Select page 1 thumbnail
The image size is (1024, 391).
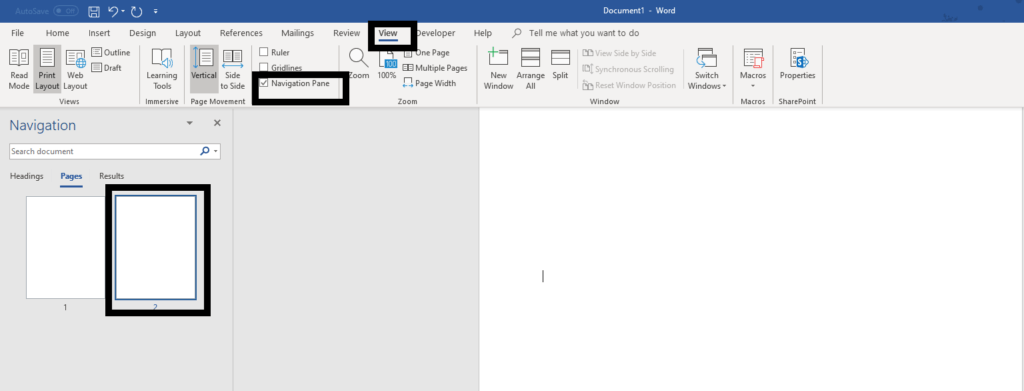point(65,247)
